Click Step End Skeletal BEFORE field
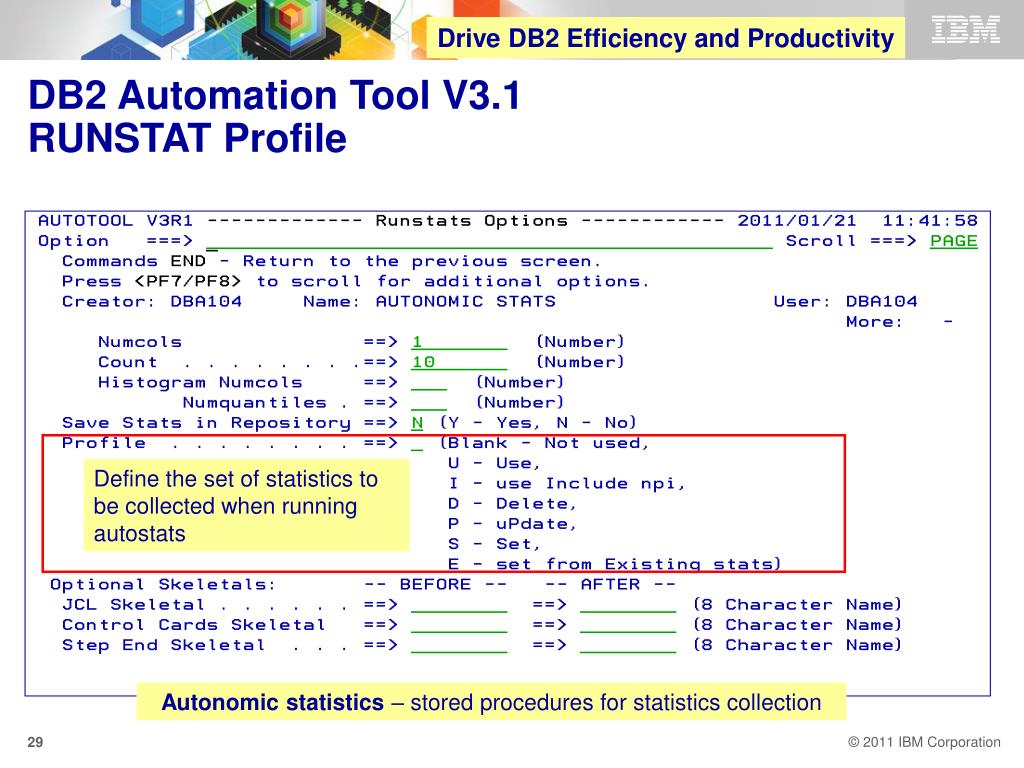This screenshot has width=1024, height=768. (x=459, y=646)
